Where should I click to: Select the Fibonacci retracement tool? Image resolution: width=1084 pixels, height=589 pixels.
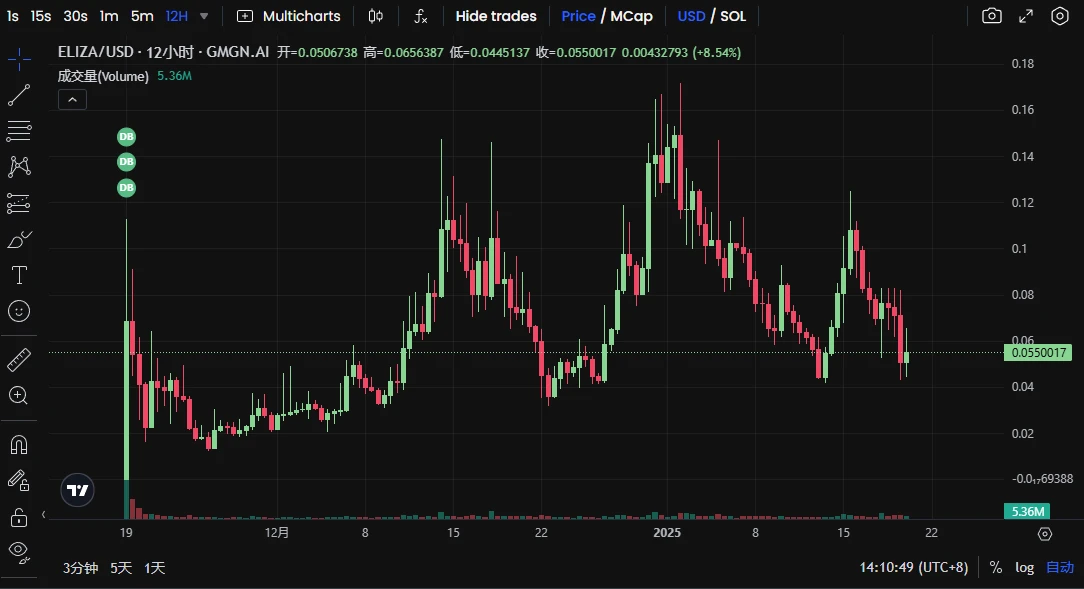[x=19, y=131]
